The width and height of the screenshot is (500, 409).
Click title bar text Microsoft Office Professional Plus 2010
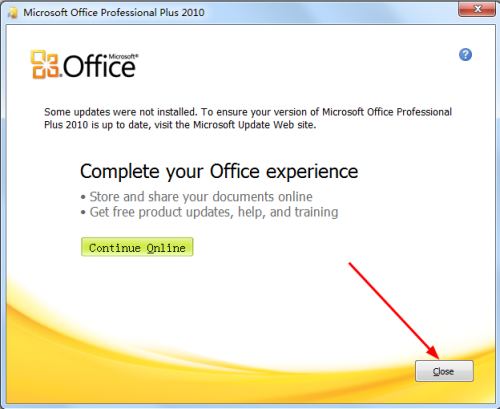(114, 13)
